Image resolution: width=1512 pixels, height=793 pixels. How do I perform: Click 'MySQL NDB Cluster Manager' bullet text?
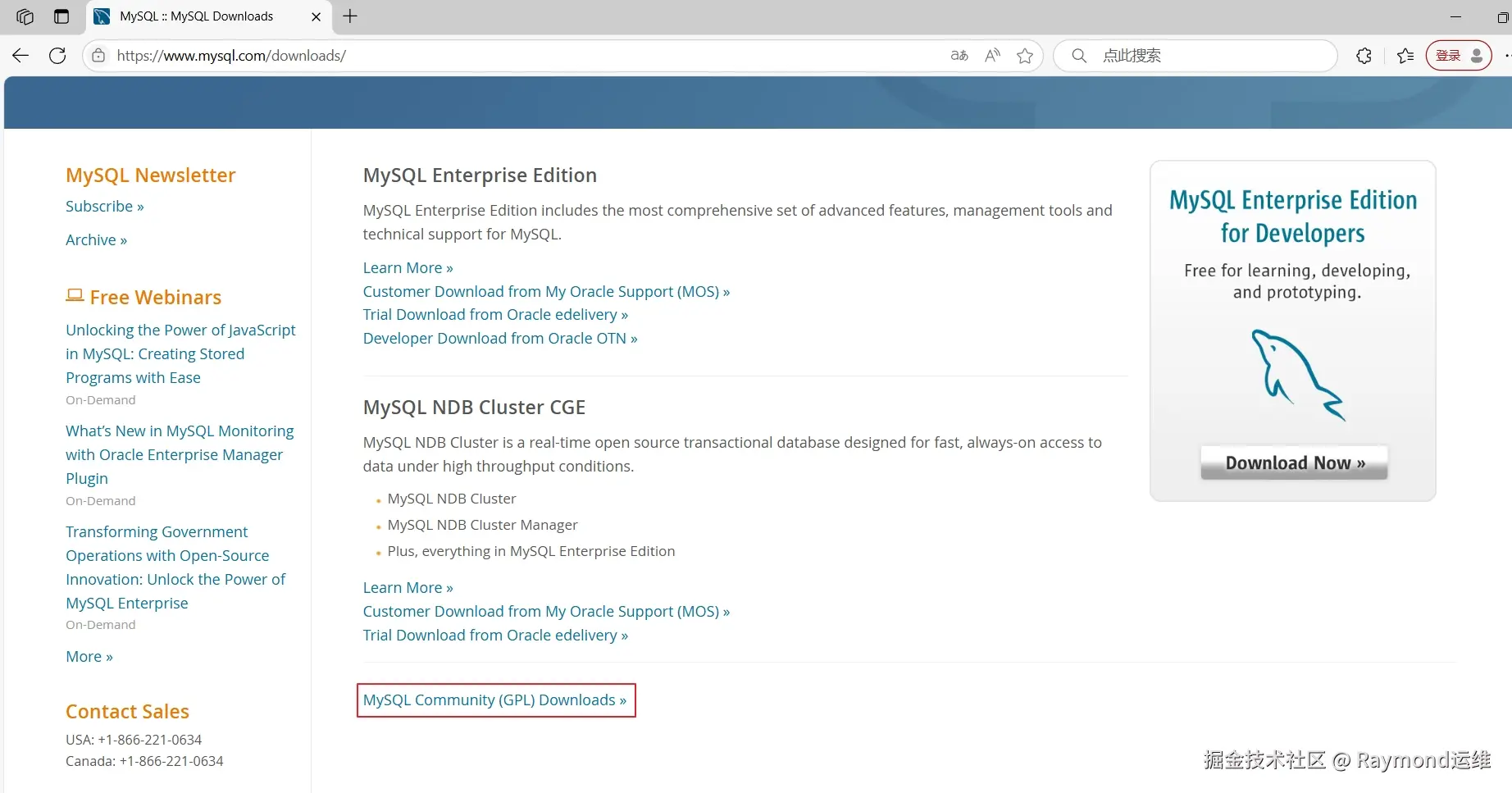482,525
